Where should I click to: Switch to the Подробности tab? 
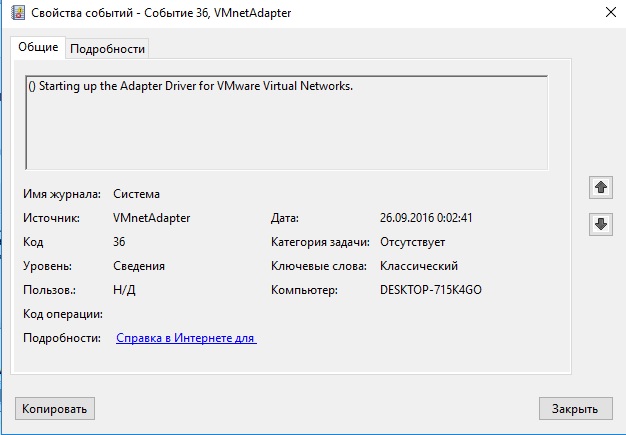(x=107, y=49)
